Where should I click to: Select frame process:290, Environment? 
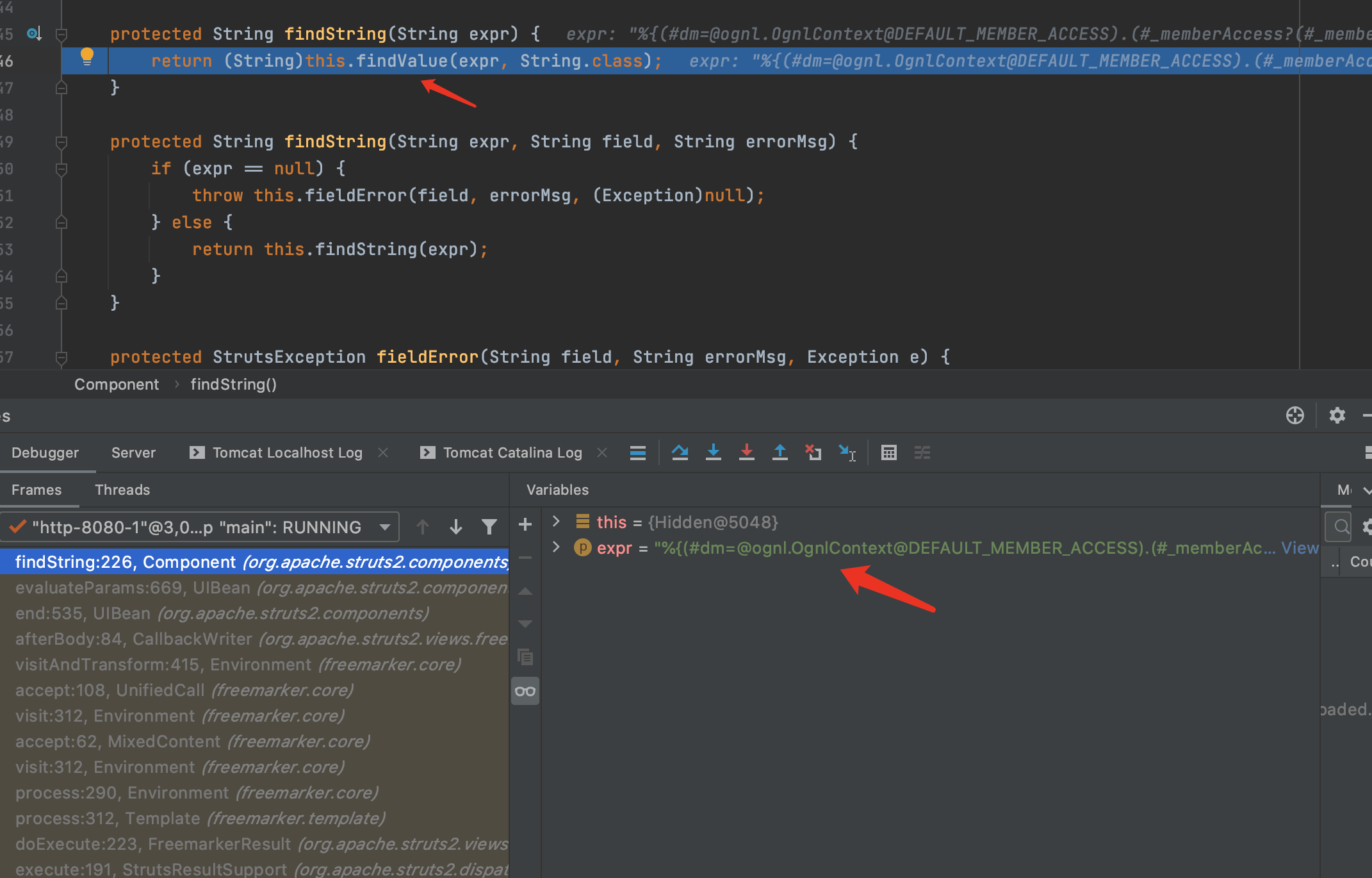click(x=254, y=793)
